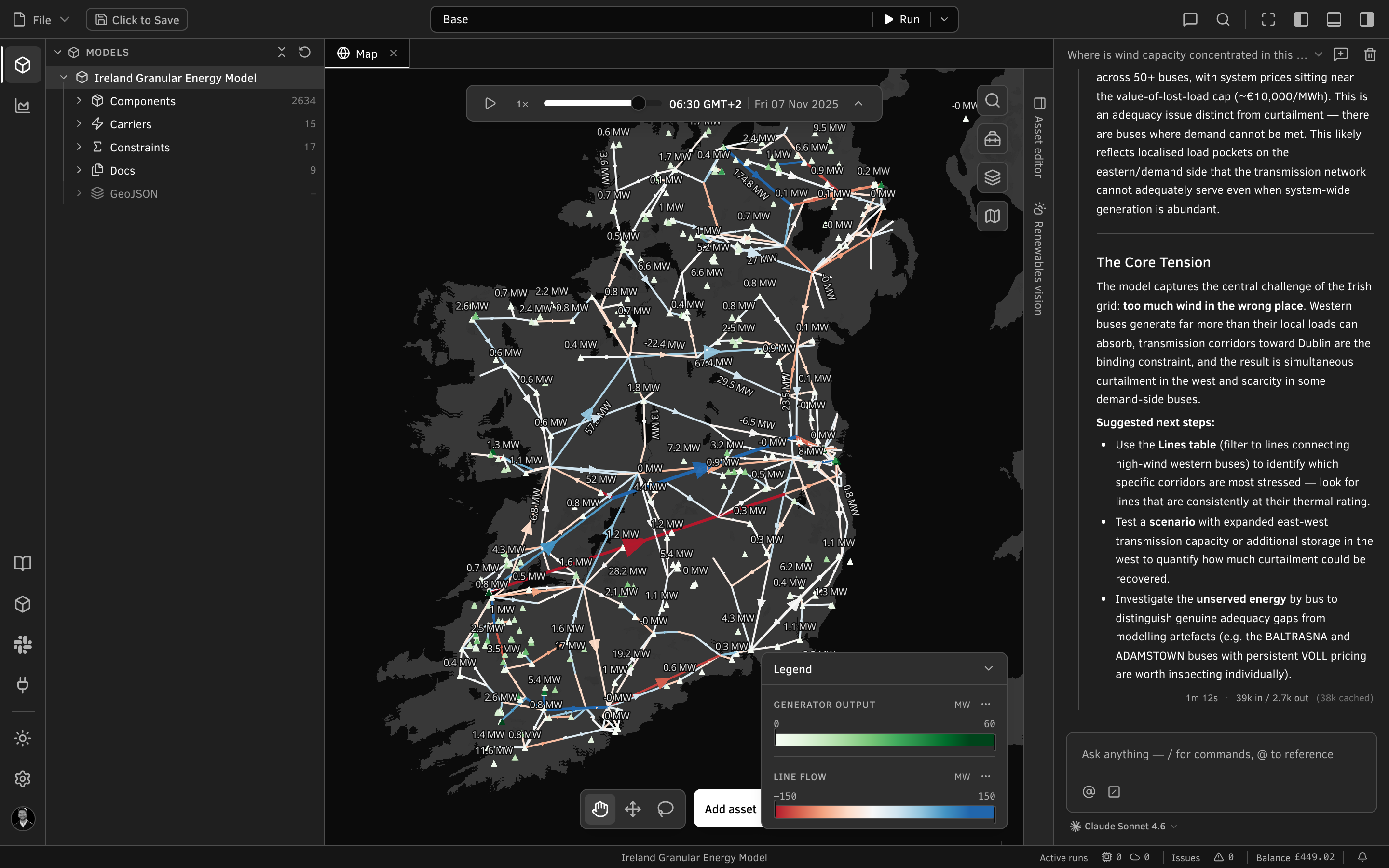Open the Slack integration icon
This screenshot has height=868, width=1389.
pyautogui.click(x=23, y=645)
